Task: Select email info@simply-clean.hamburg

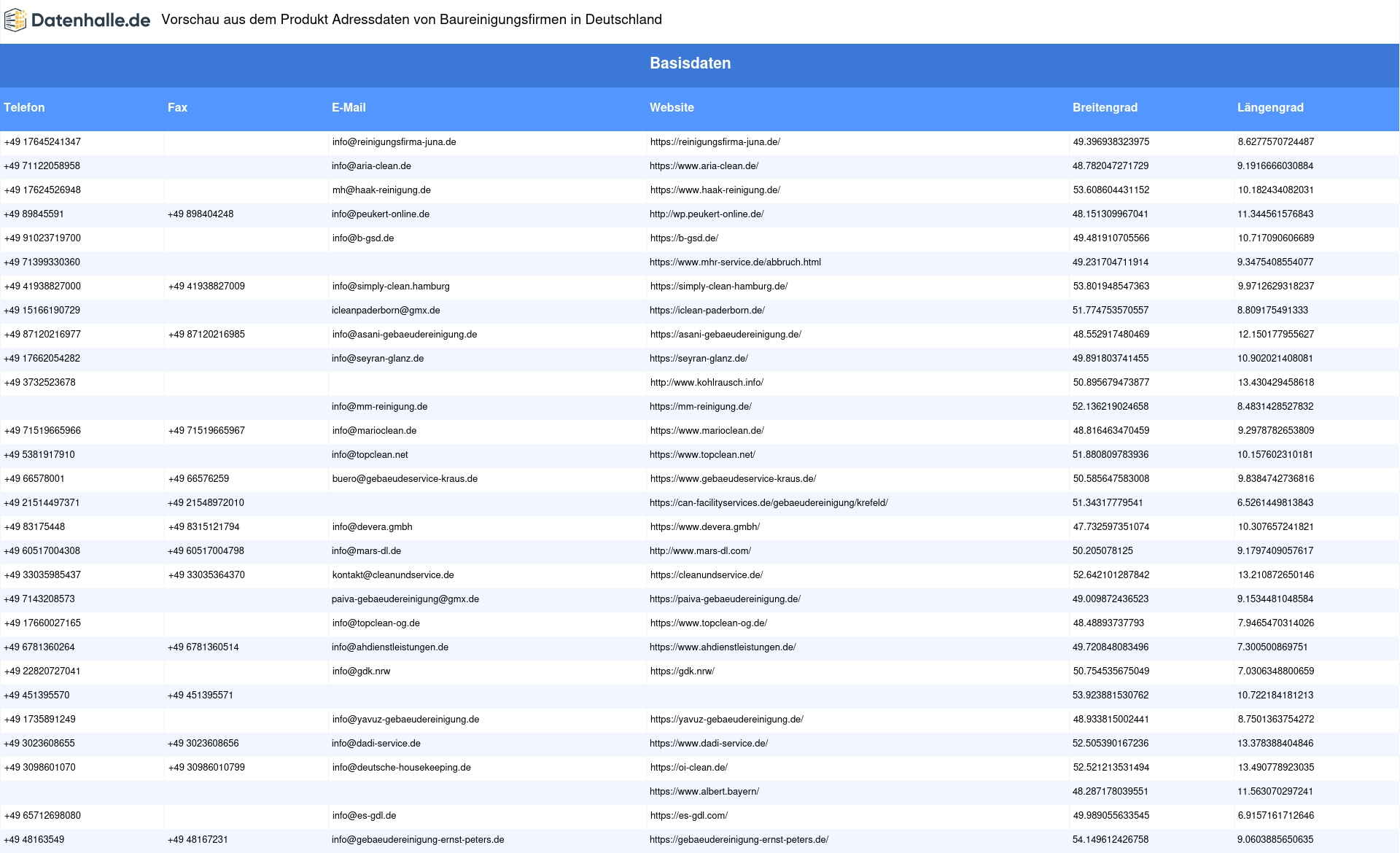Action: click(x=391, y=287)
